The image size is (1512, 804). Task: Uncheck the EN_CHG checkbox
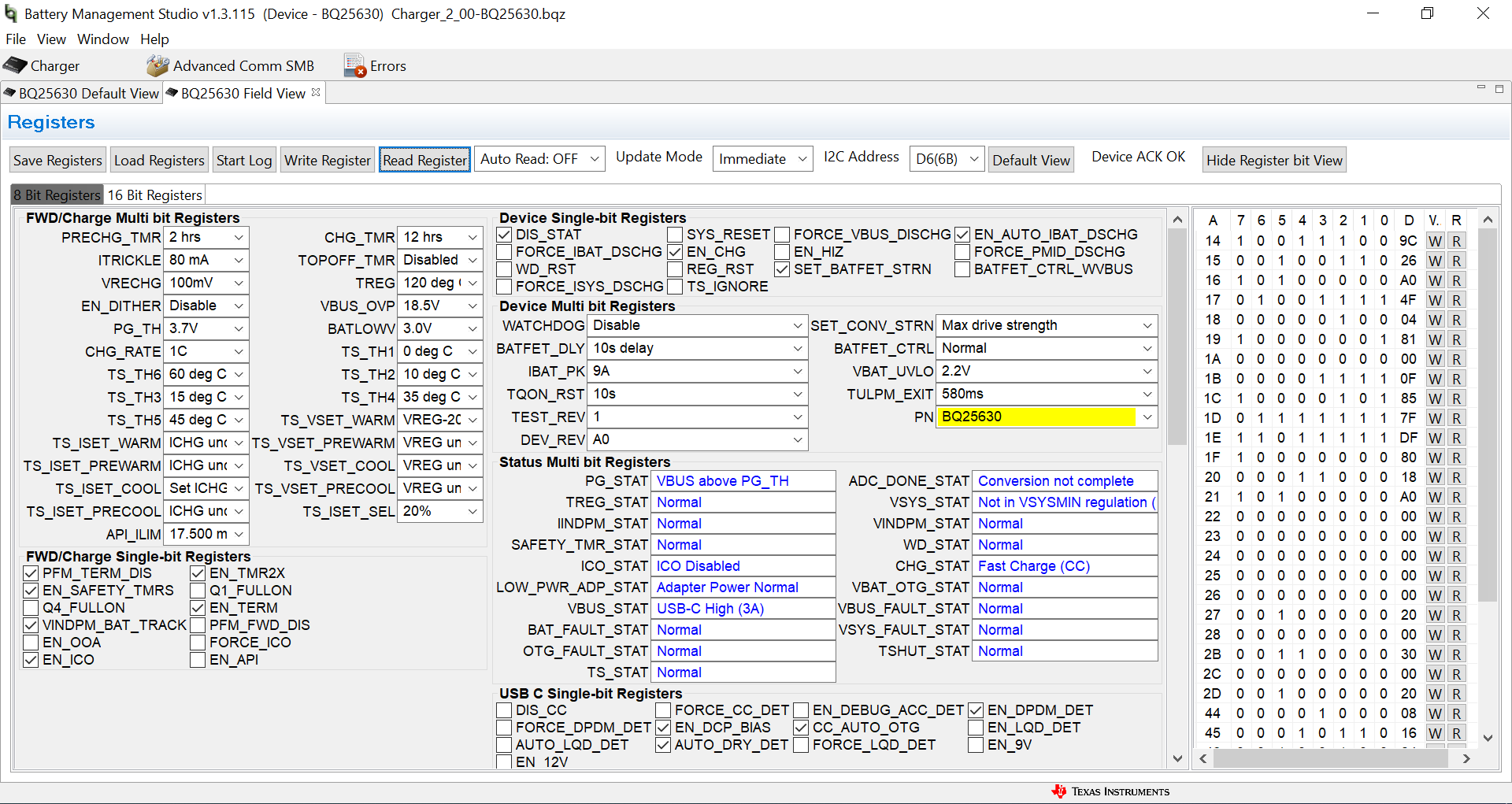click(x=675, y=252)
